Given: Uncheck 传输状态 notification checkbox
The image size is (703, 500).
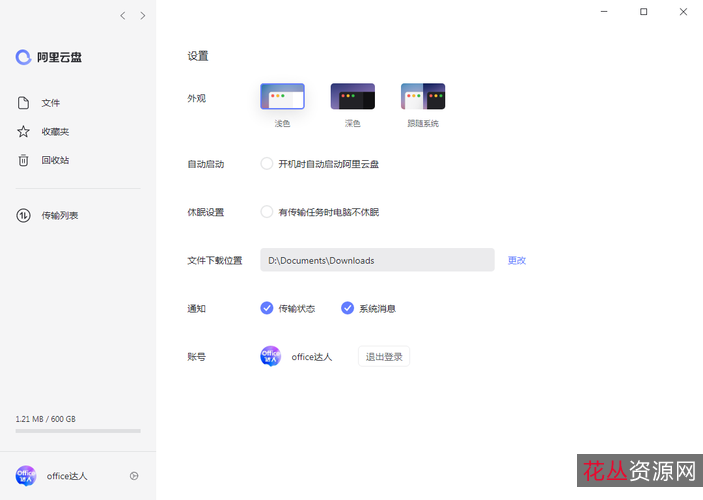Looking at the screenshot, I should click(x=267, y=308).
